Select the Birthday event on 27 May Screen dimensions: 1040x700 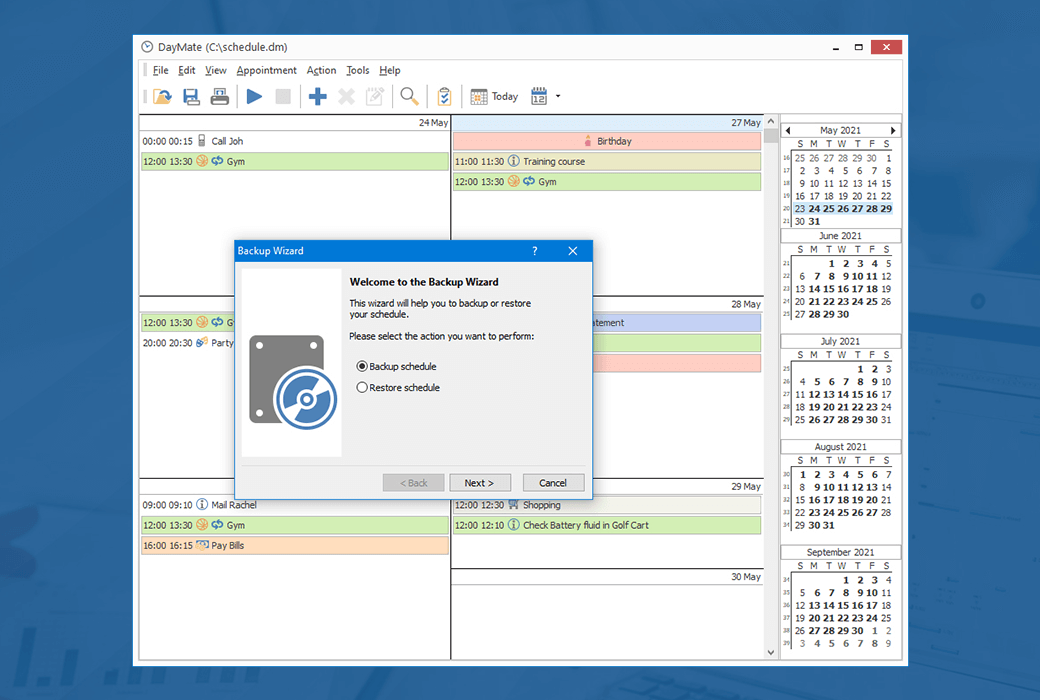607,141
